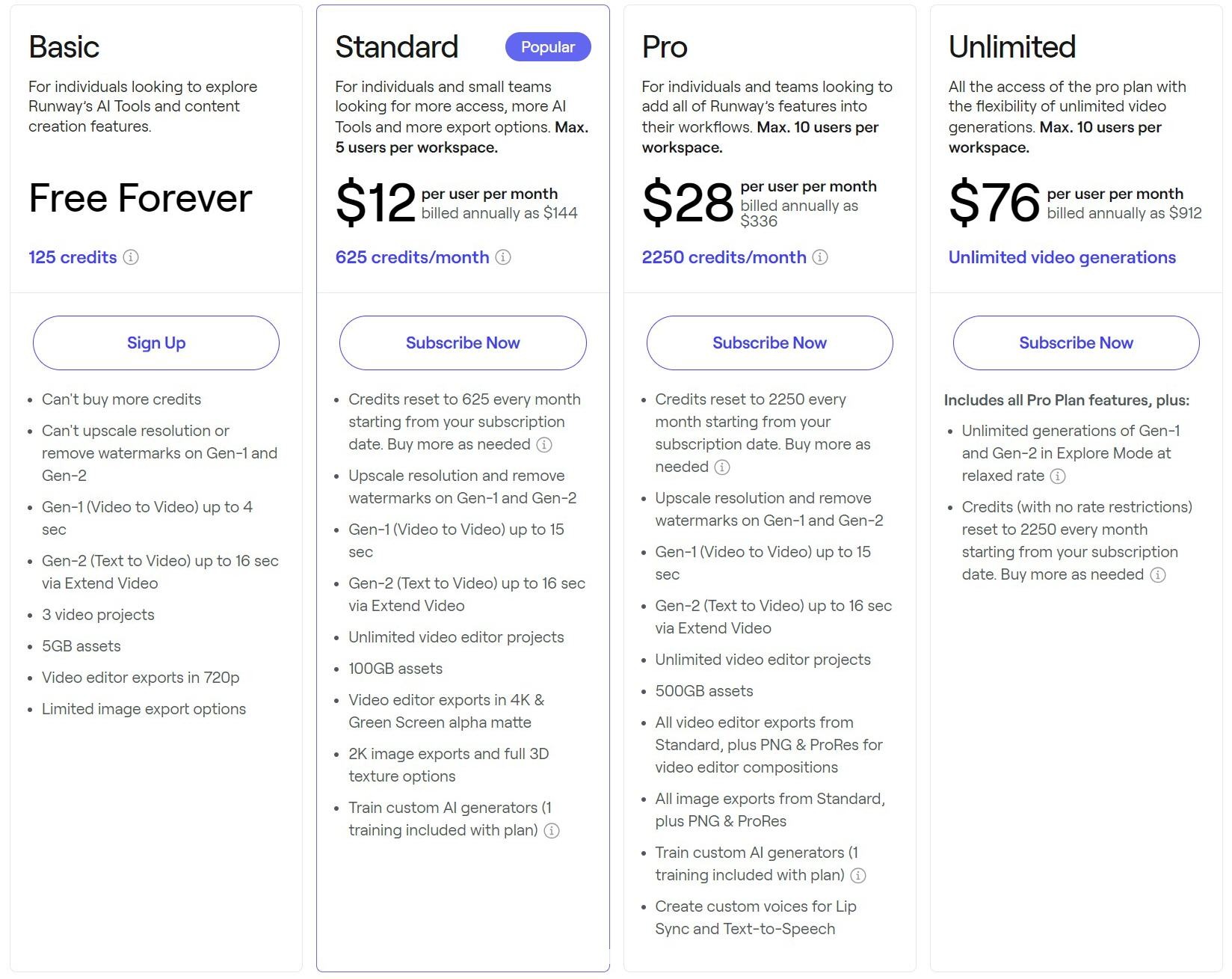The height and width of the screenshot is (979, 1232).
Task: Click the '125 credits' link
Action: 73,257
